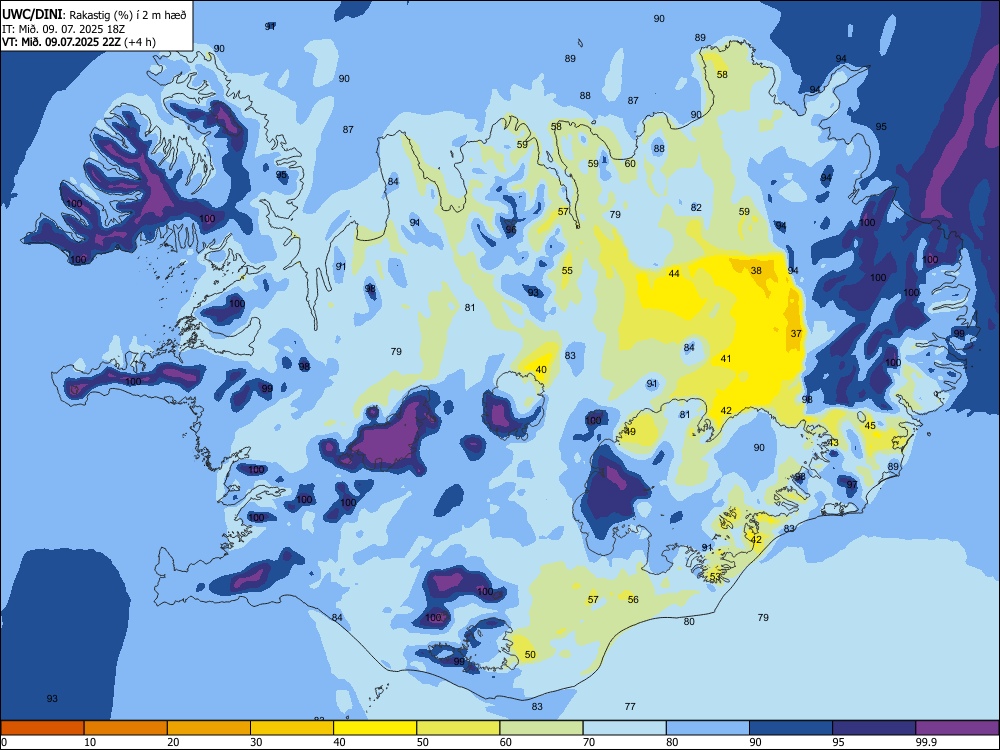Viewport: 1000px width, 750px height.
Task: Choose the 95–99.9 navy legend swatch
Action: pyautogui.click(x=874, y=728)
